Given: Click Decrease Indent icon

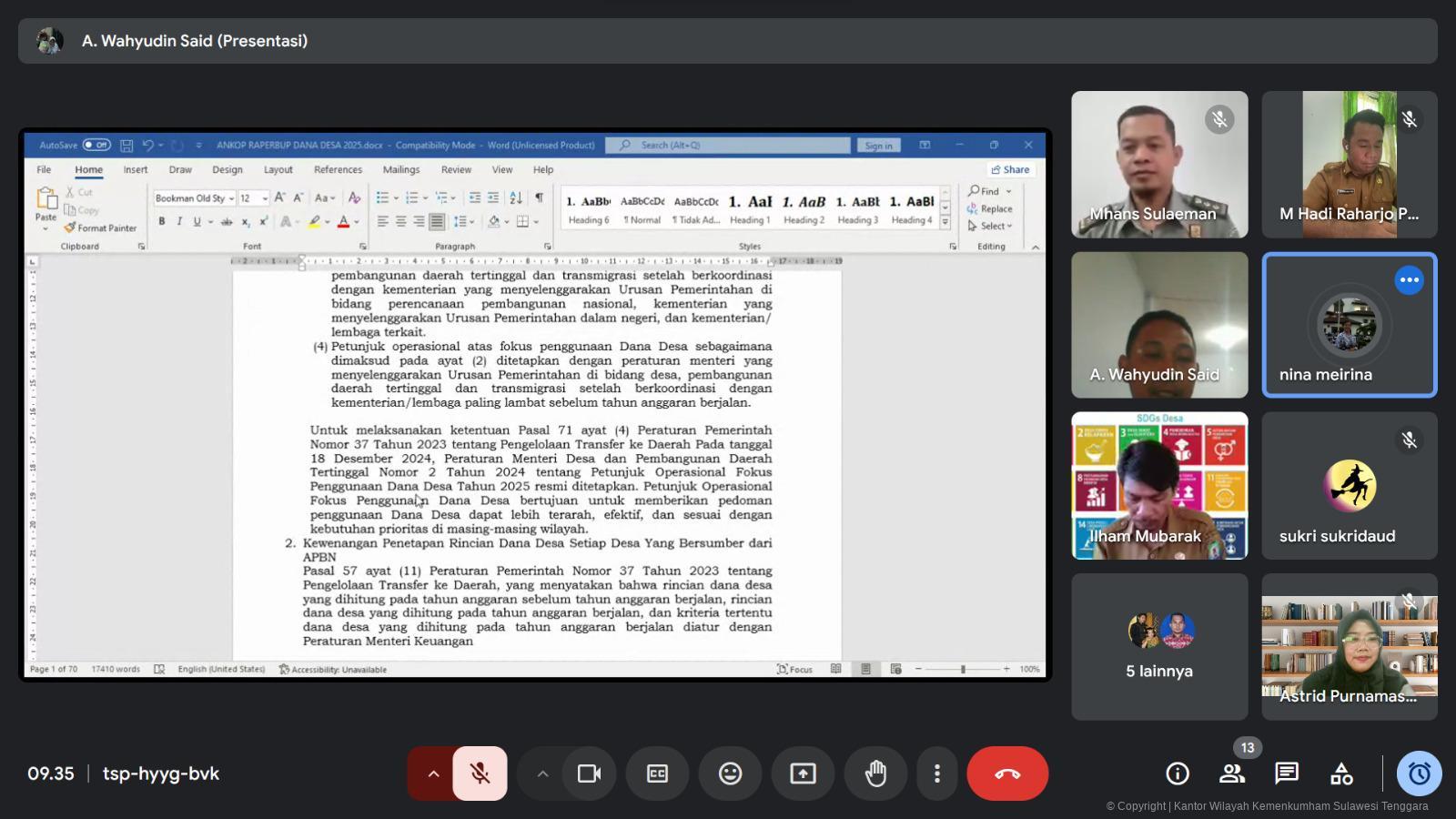Looking at the screenshot, I should [474, 197].
